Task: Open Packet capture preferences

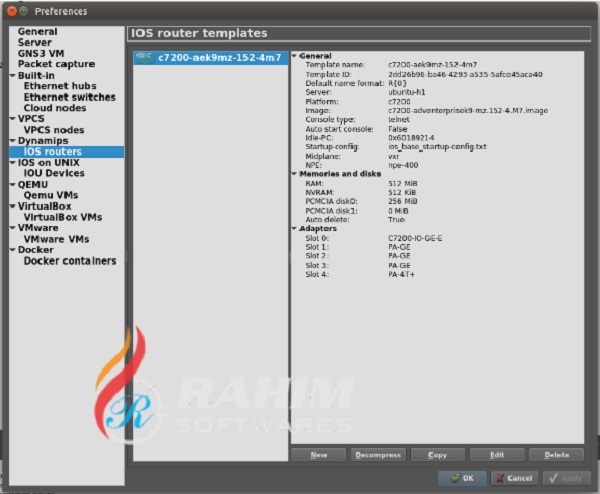Action: pos(56,64)
